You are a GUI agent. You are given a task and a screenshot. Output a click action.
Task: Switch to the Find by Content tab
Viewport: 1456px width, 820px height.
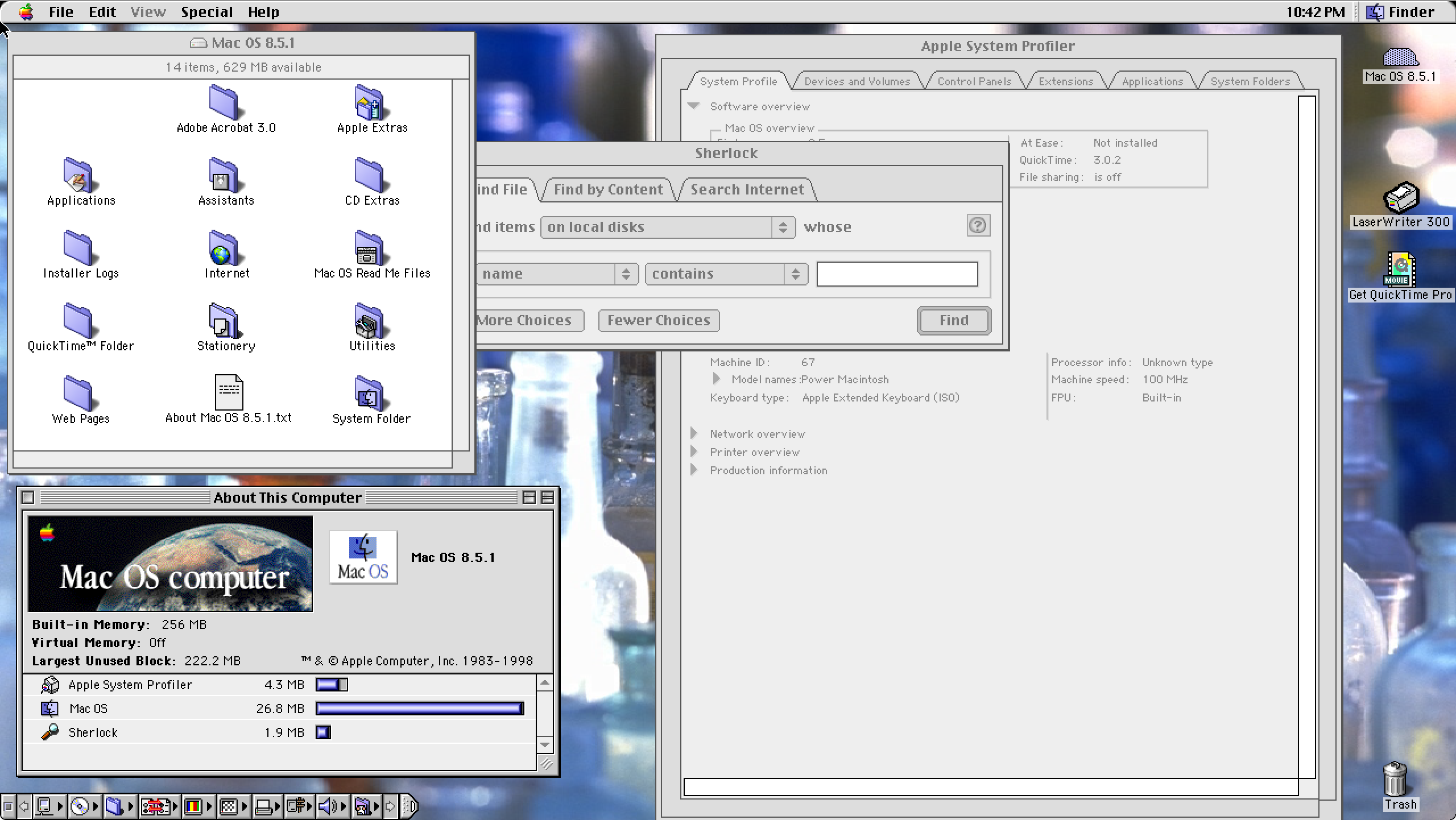[608, 189]
